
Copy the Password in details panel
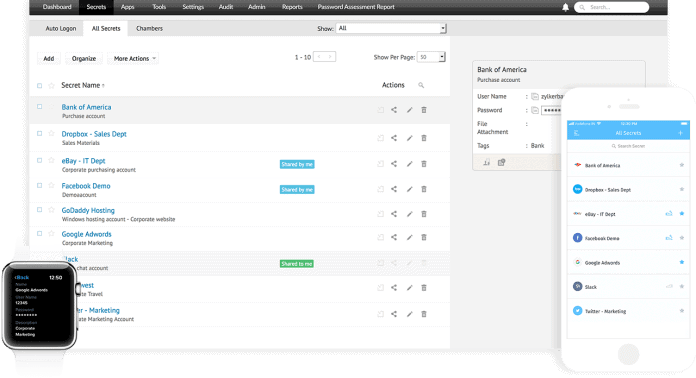tap(535, 110)
